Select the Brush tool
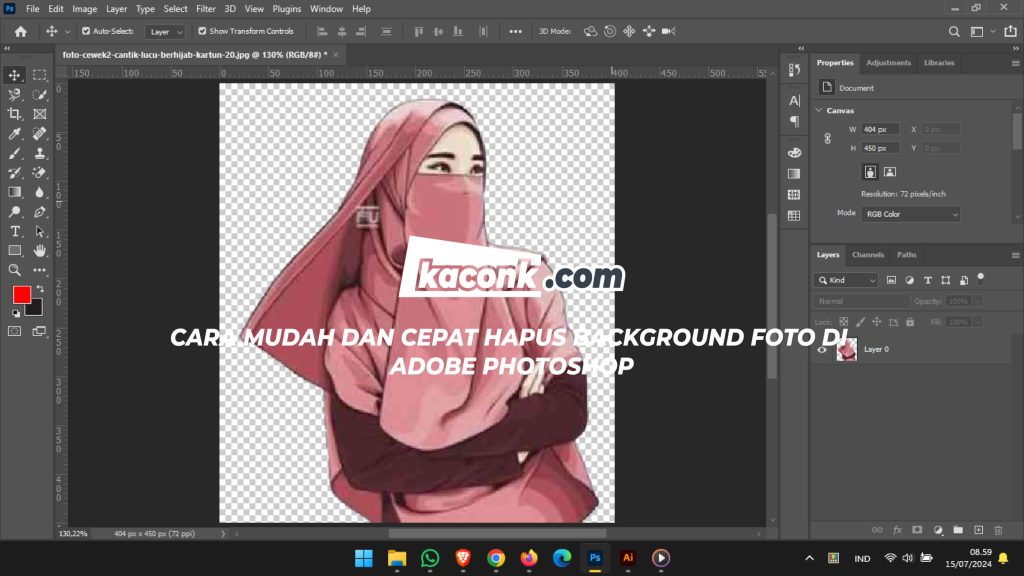Screen dimensions: 1024x576 [x=14, y=153]
